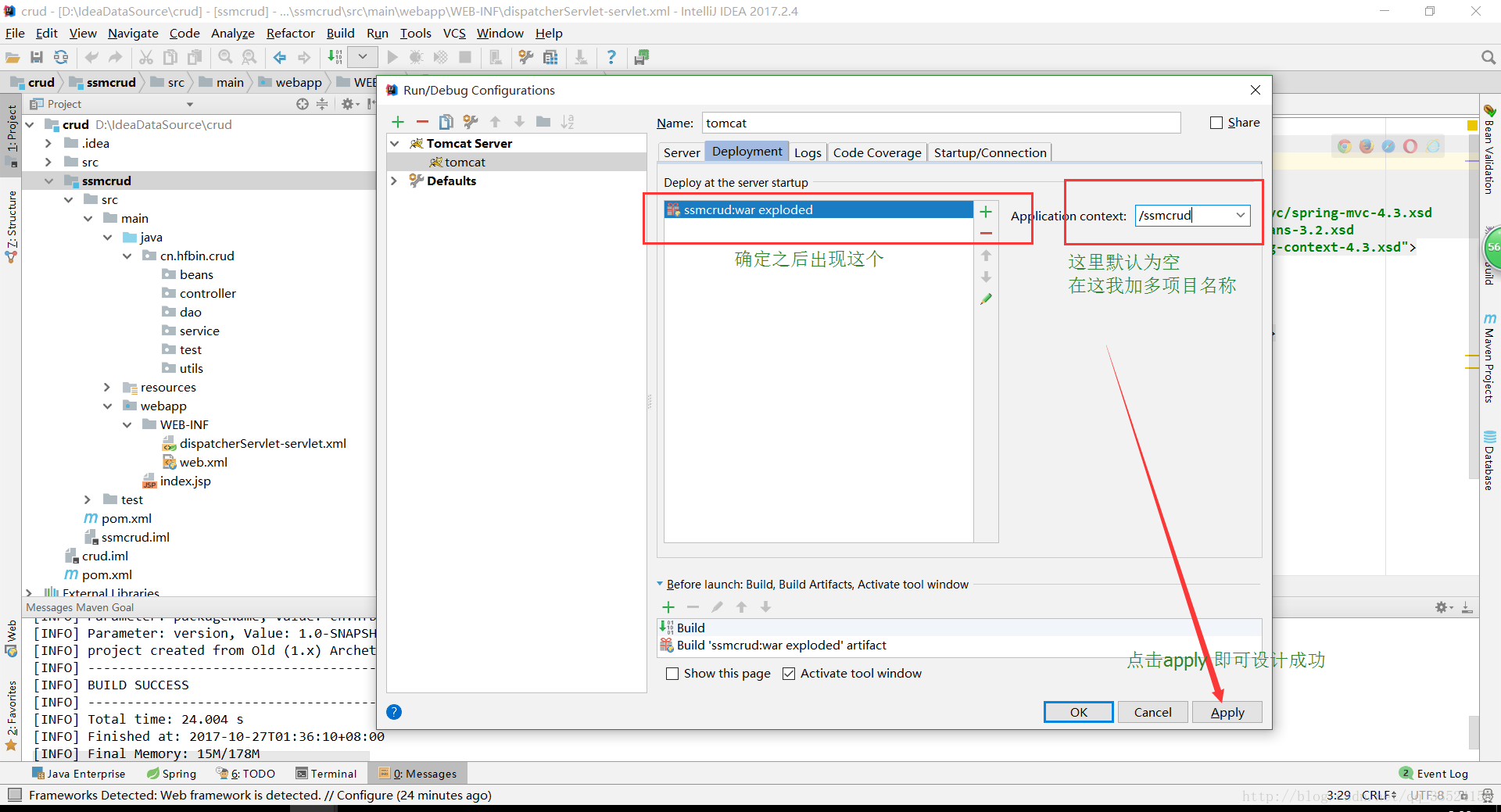
Task: Open Project panel settings gear icon
Action: tap(347, 104)
